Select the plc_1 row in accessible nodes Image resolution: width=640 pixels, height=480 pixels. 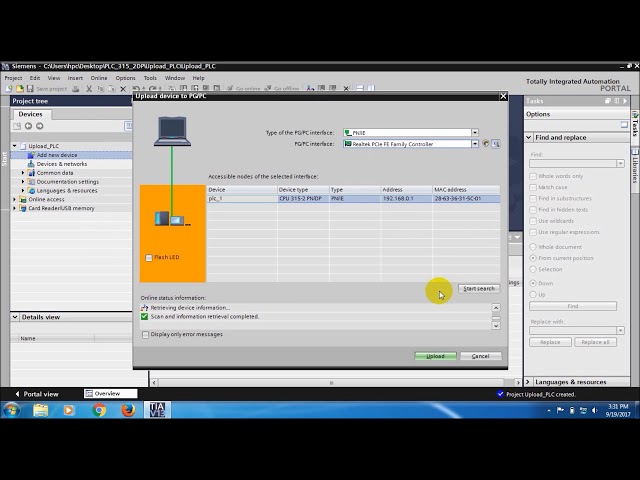(x=353, y=199)
